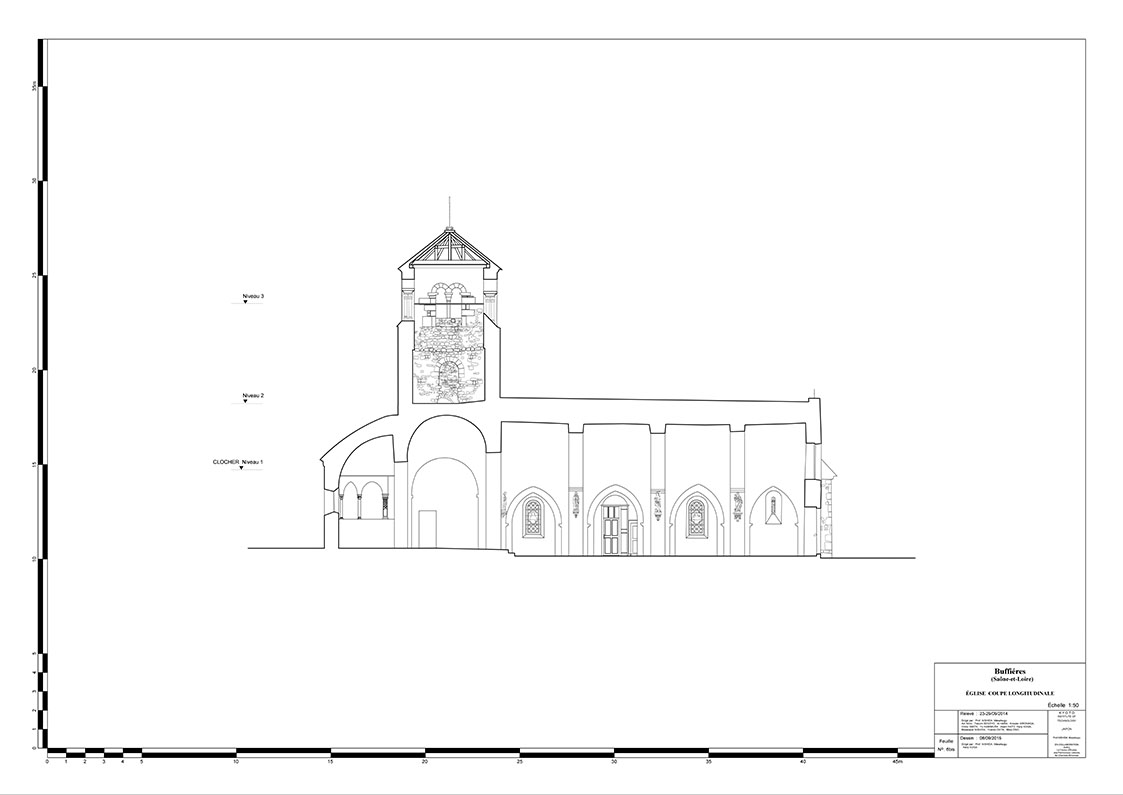Click the 45m label on horizontal scale
The height and width of the screenshot is (795, 1123).
(x=896, y=762)
